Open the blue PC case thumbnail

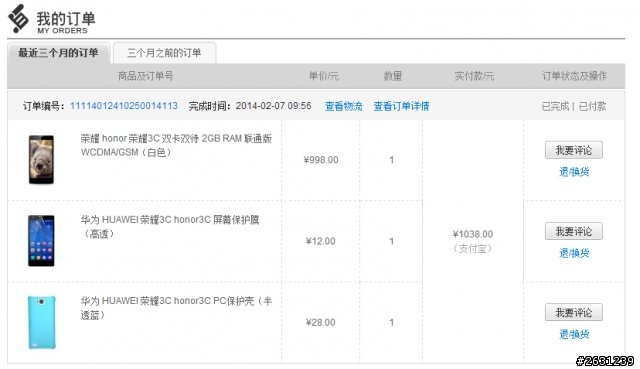pyautogui.click(x=42, y=322)
